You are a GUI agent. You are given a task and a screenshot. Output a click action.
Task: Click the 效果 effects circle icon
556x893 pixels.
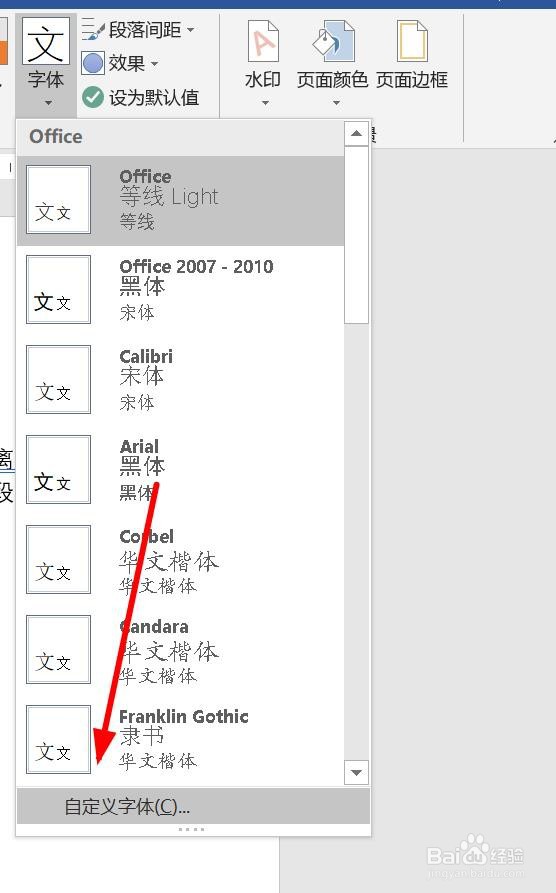[x=93, y=63]
